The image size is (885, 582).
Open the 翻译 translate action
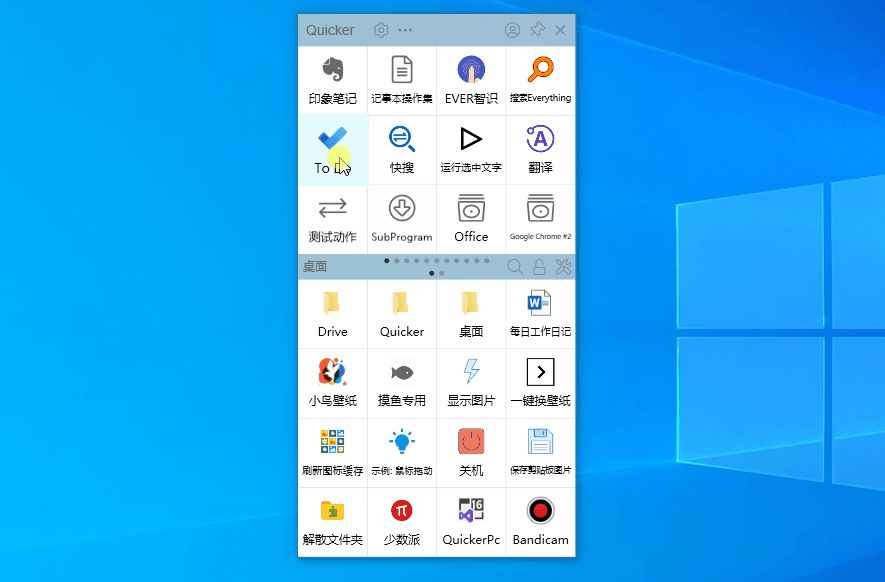click(541, 150)
